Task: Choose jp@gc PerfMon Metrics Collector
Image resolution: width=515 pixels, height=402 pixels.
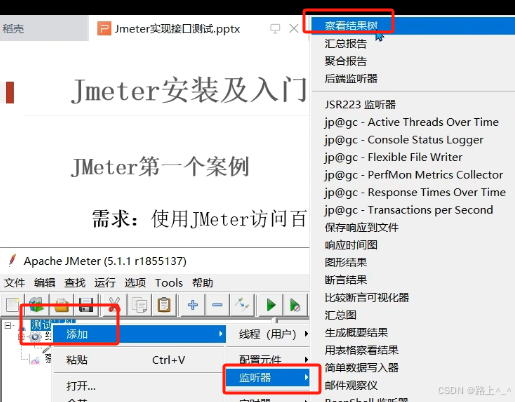Action: 413,175
